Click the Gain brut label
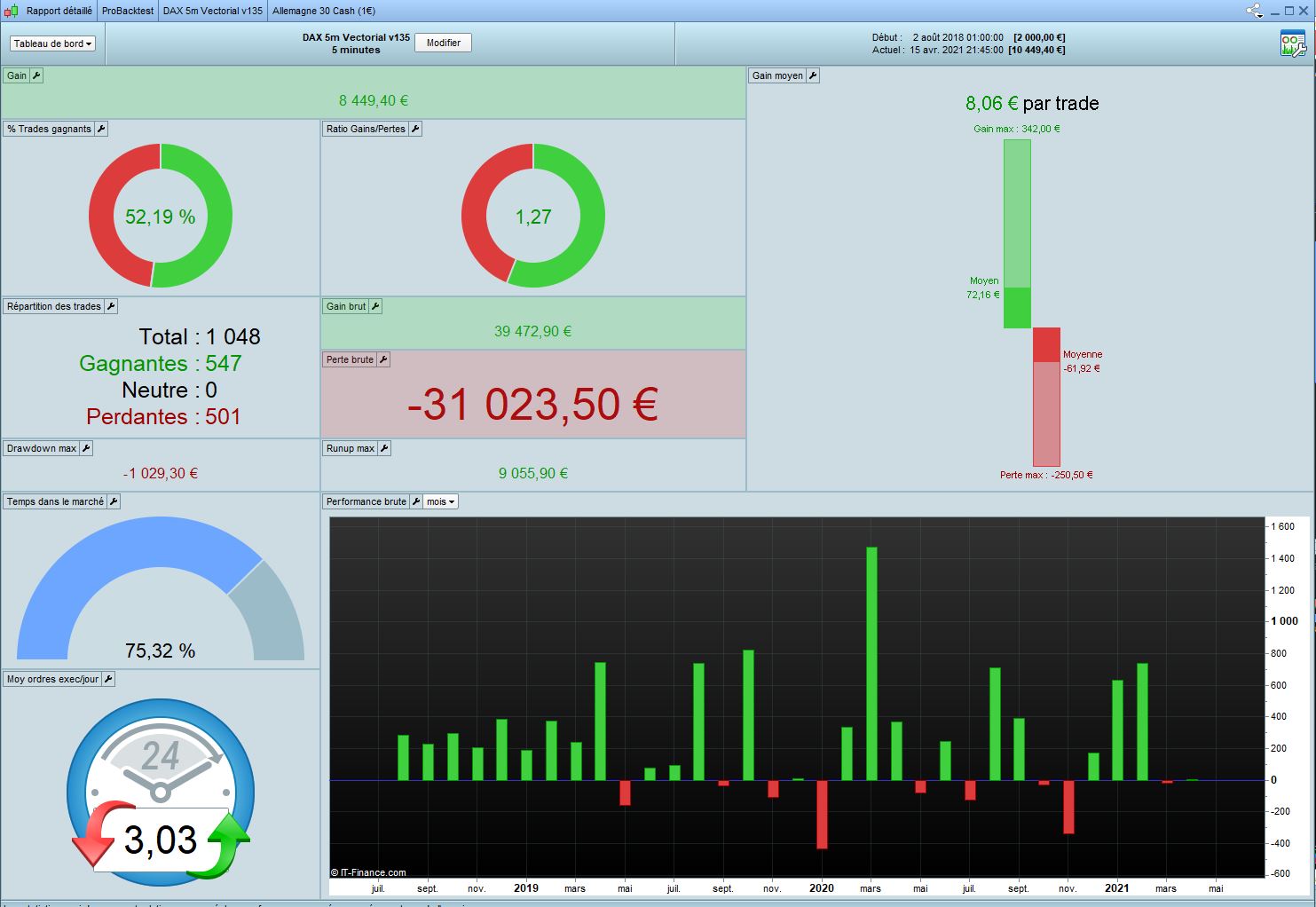Viewport: 1316px width, 907px height. pyautogui.click(x=346, y=306)
